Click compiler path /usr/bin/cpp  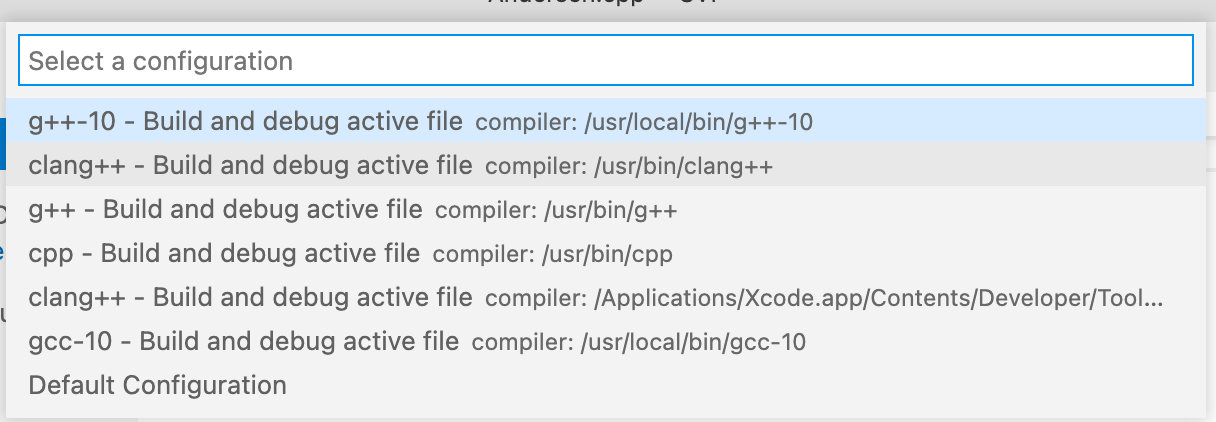pyautogui.click(x=607, y=255)
